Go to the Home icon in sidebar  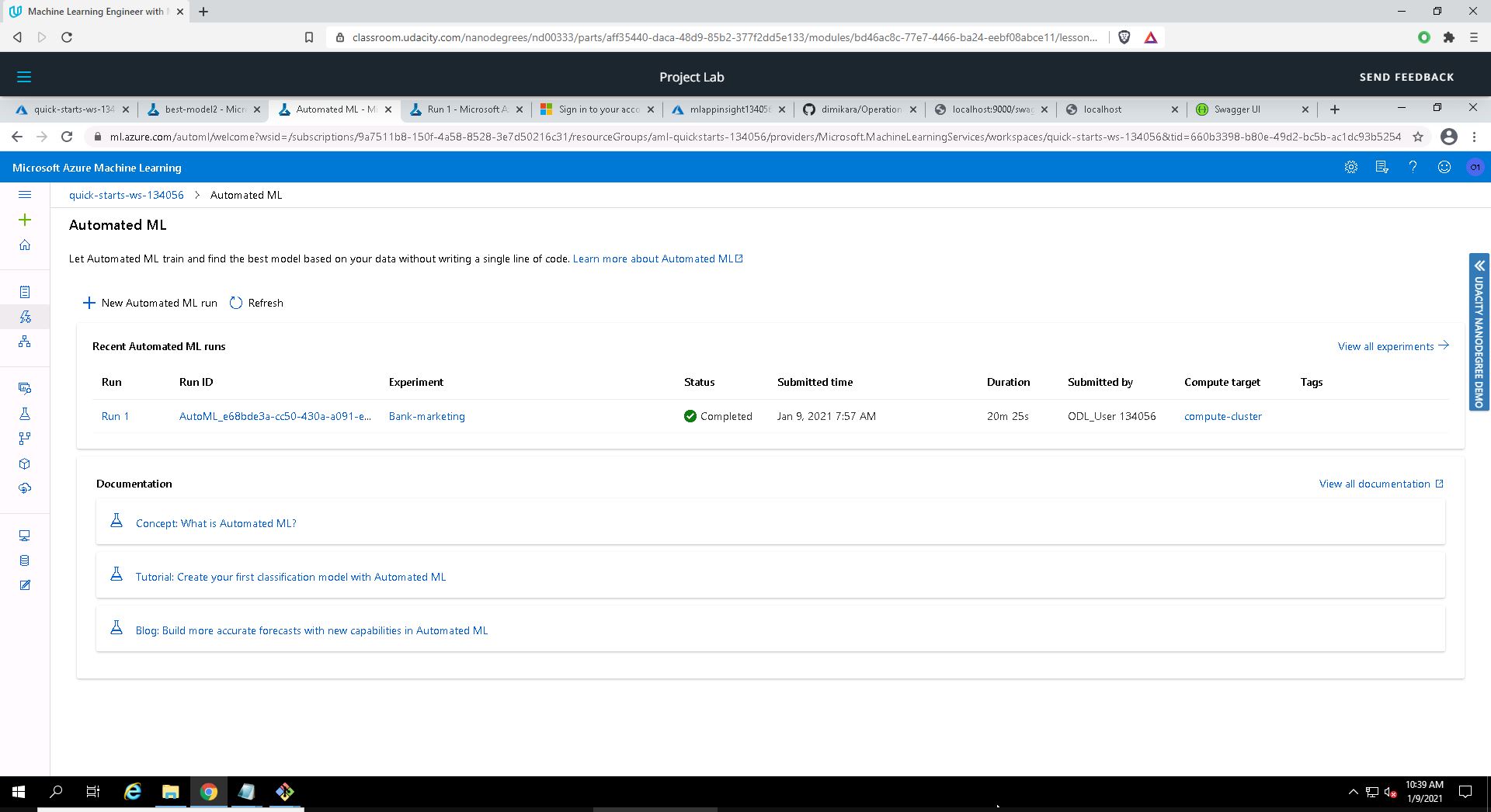(x=25, y=245)
